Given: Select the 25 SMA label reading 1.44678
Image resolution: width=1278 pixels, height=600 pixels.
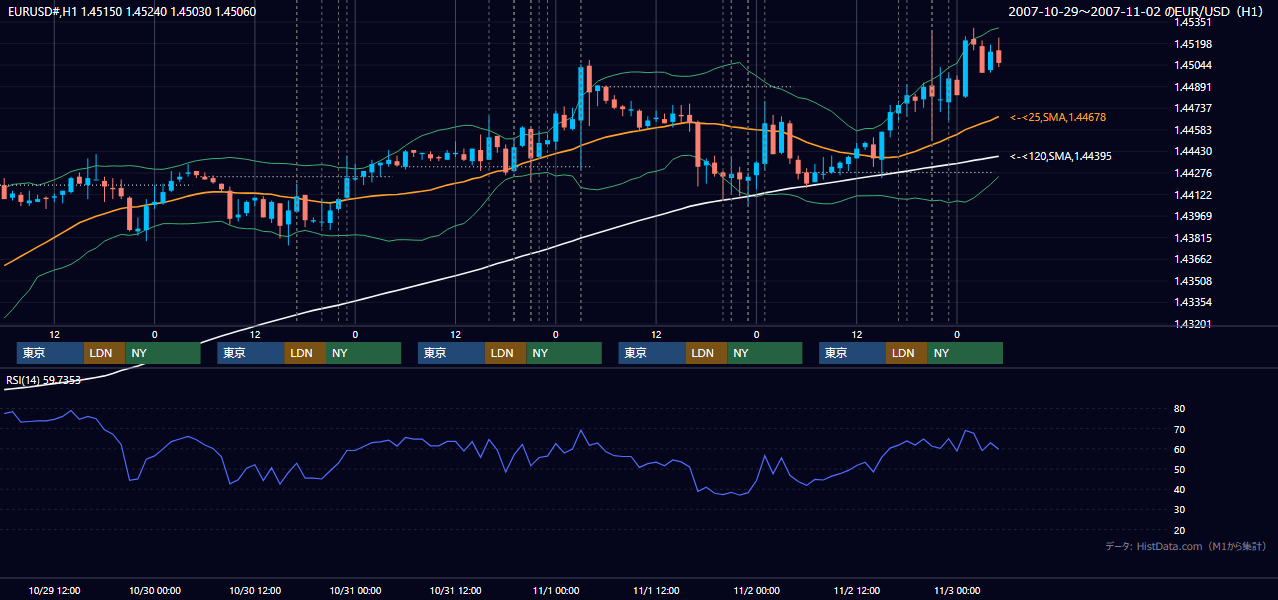Looking at the screenshot, I should (1058, 118).
